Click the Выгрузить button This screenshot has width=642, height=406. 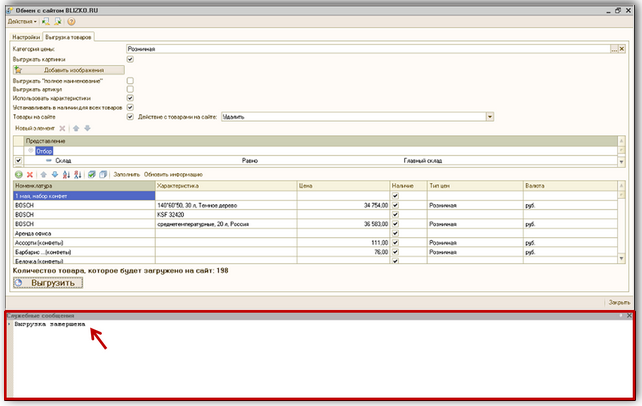(48, 283)
